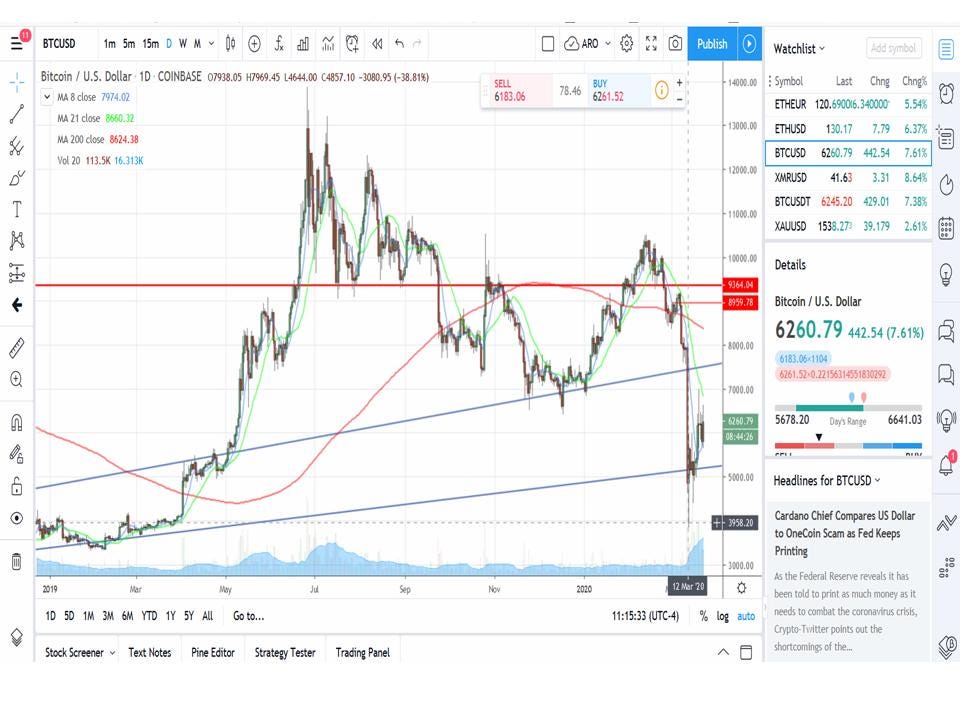Open the select layout square icon
960x720 pixels.
548,43
